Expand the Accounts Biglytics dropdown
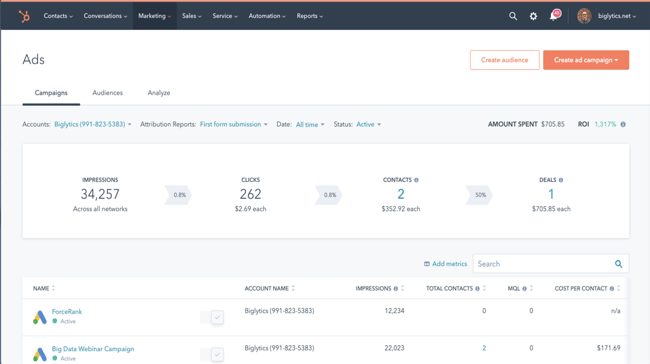Image resolution: width=650 pixels, height=364 pixels. point(93,124)
